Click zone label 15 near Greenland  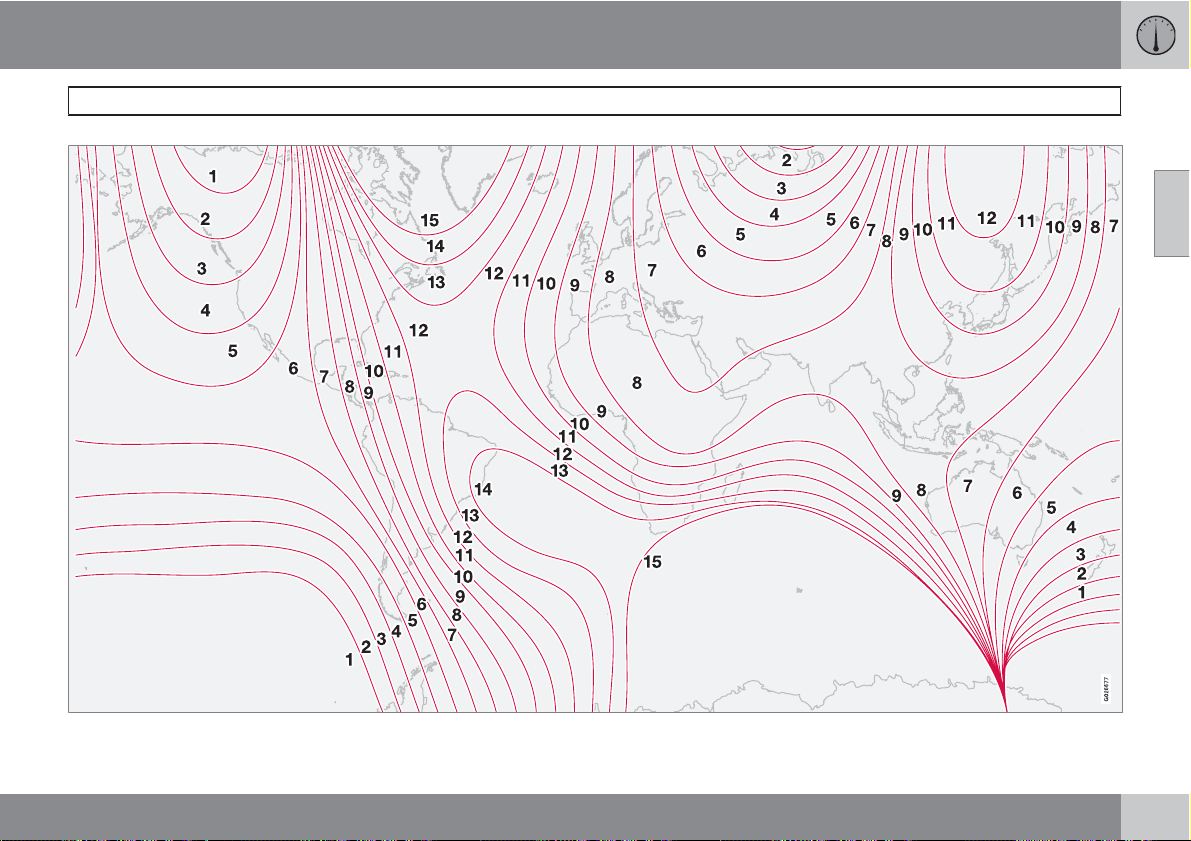pyautogui.click(x=429, y=220)
